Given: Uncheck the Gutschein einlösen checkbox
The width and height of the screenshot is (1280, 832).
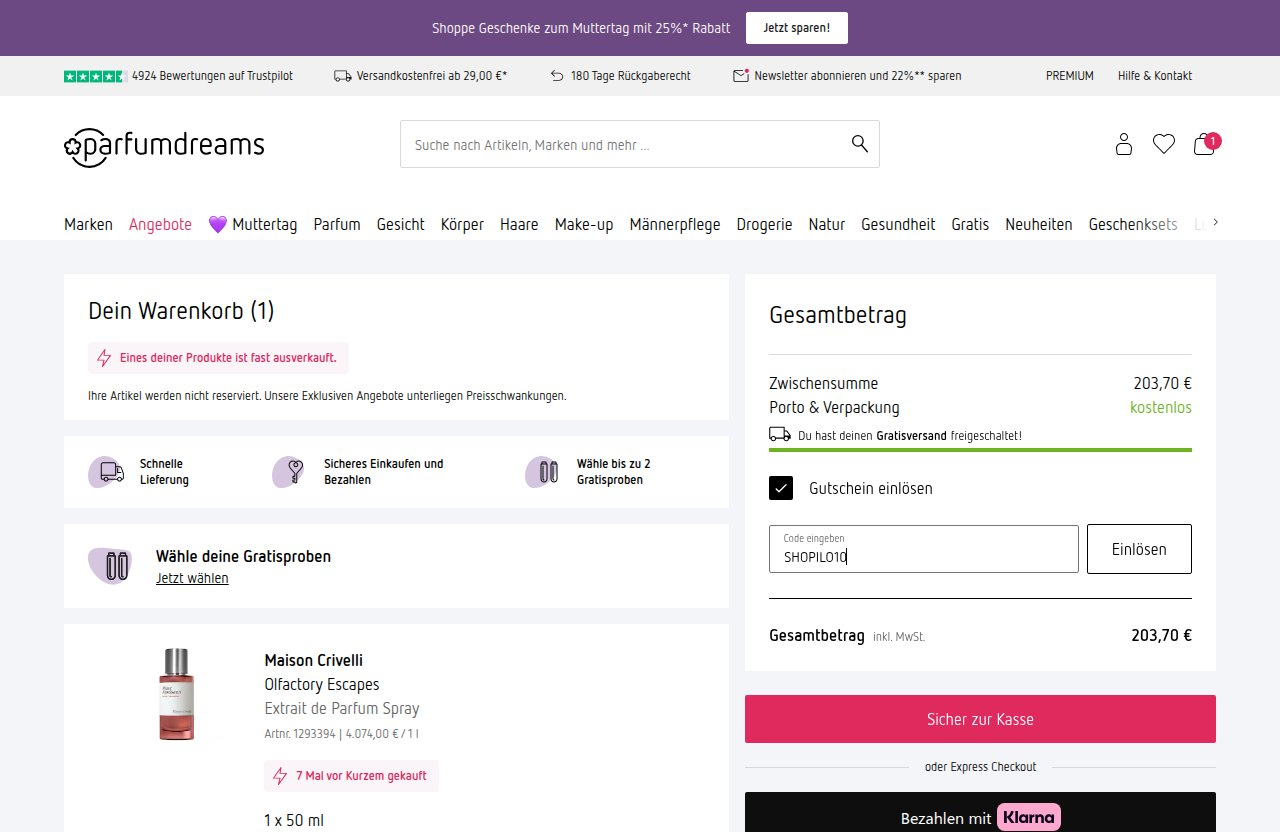Looking at the screenshot, I should 781,488.
